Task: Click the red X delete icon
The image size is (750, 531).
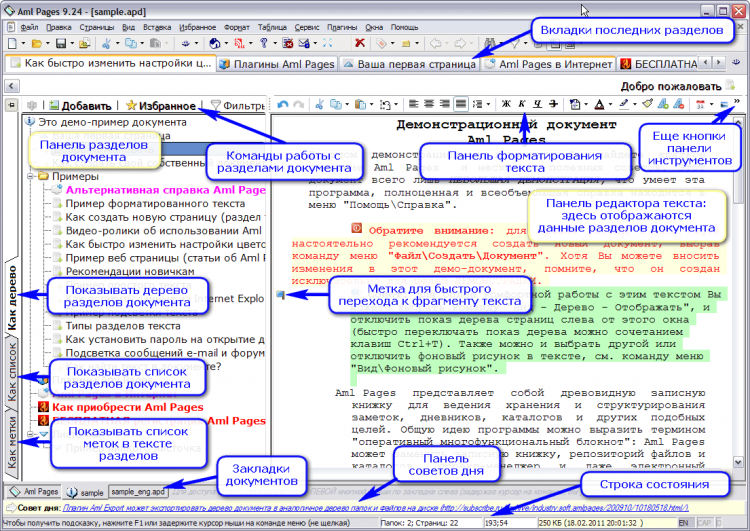Action: point(361,44)
